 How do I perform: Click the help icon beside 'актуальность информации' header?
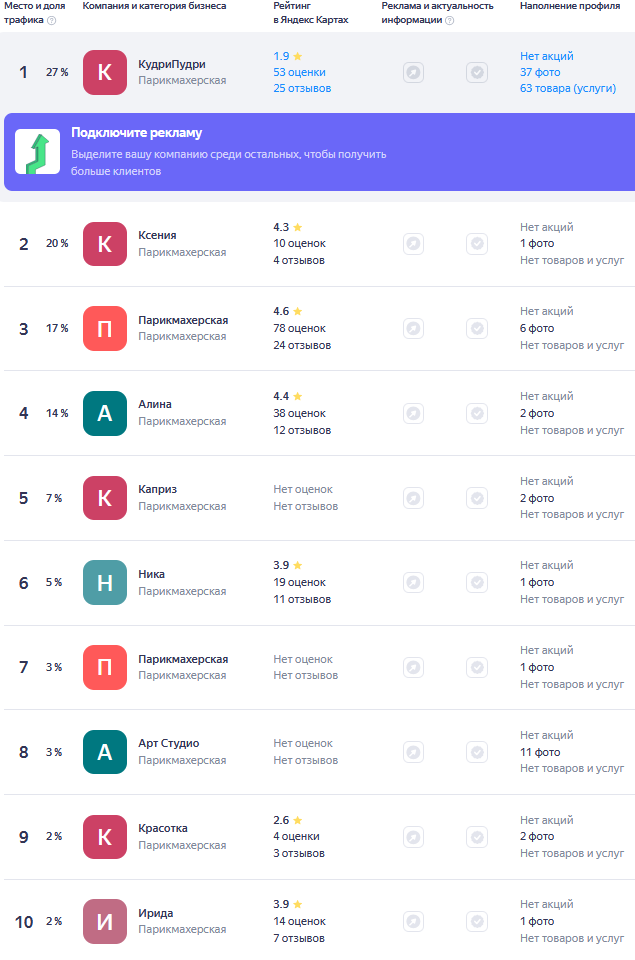pyautogui.click(x=449, y=20)
